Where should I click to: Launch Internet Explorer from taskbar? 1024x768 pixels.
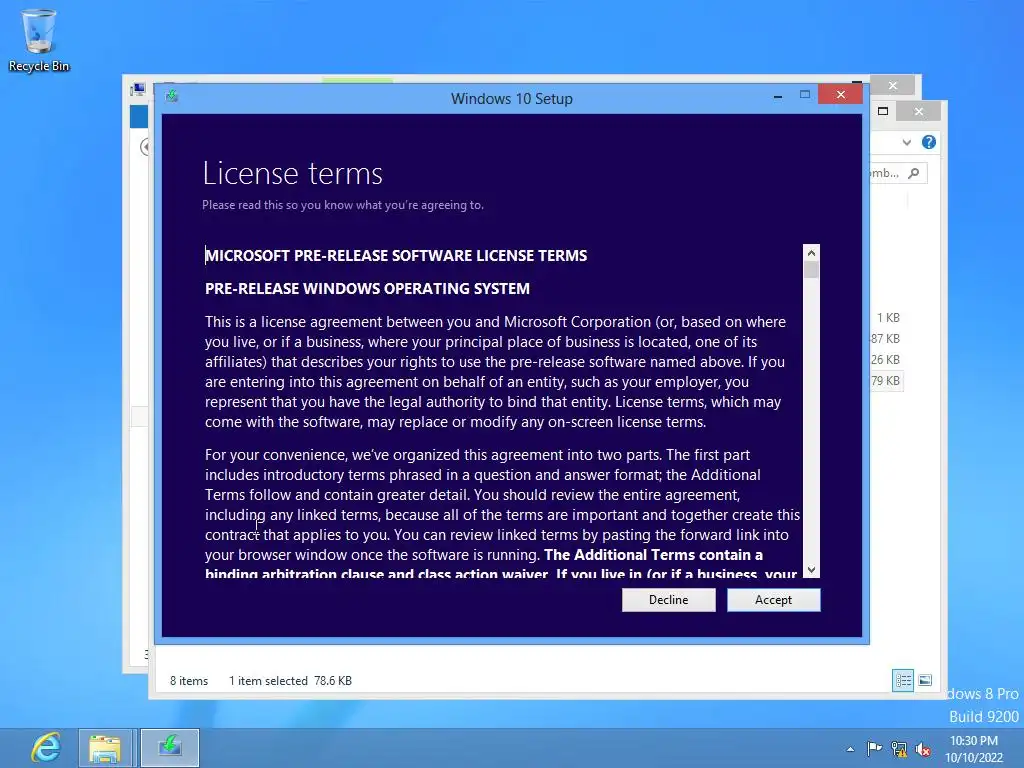pos(46,748)
